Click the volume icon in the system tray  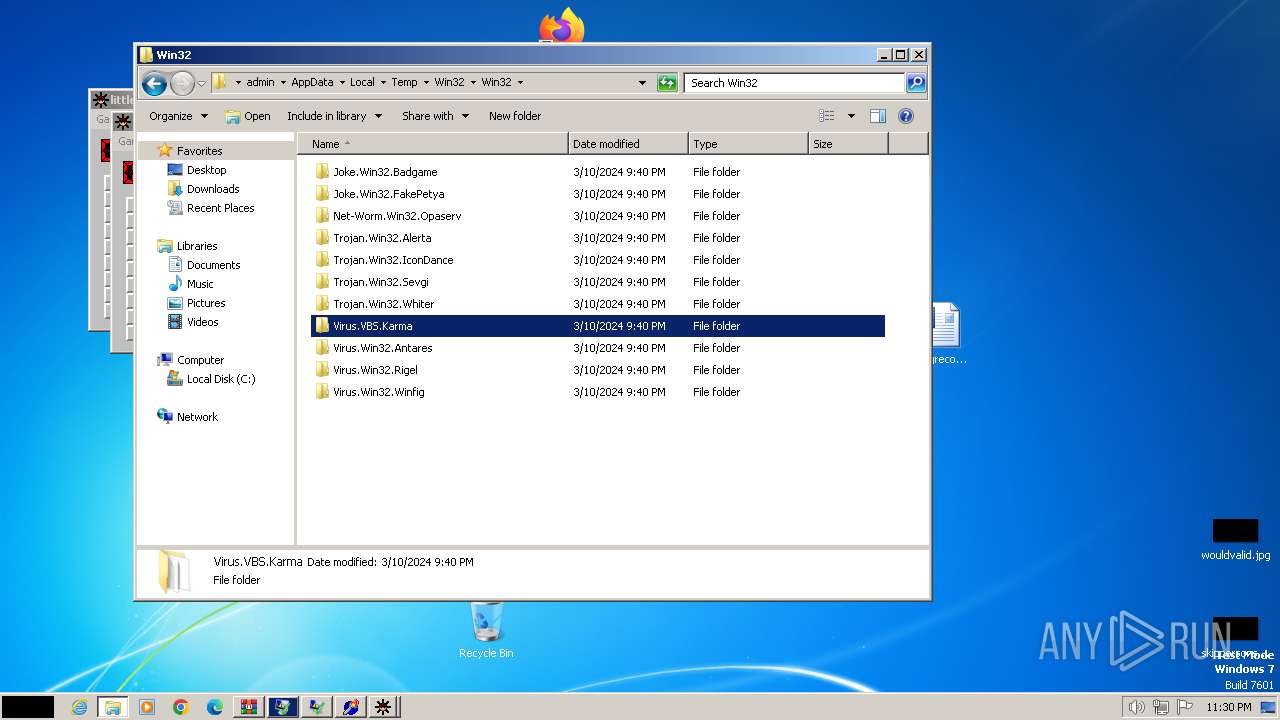coord(1136,707)
